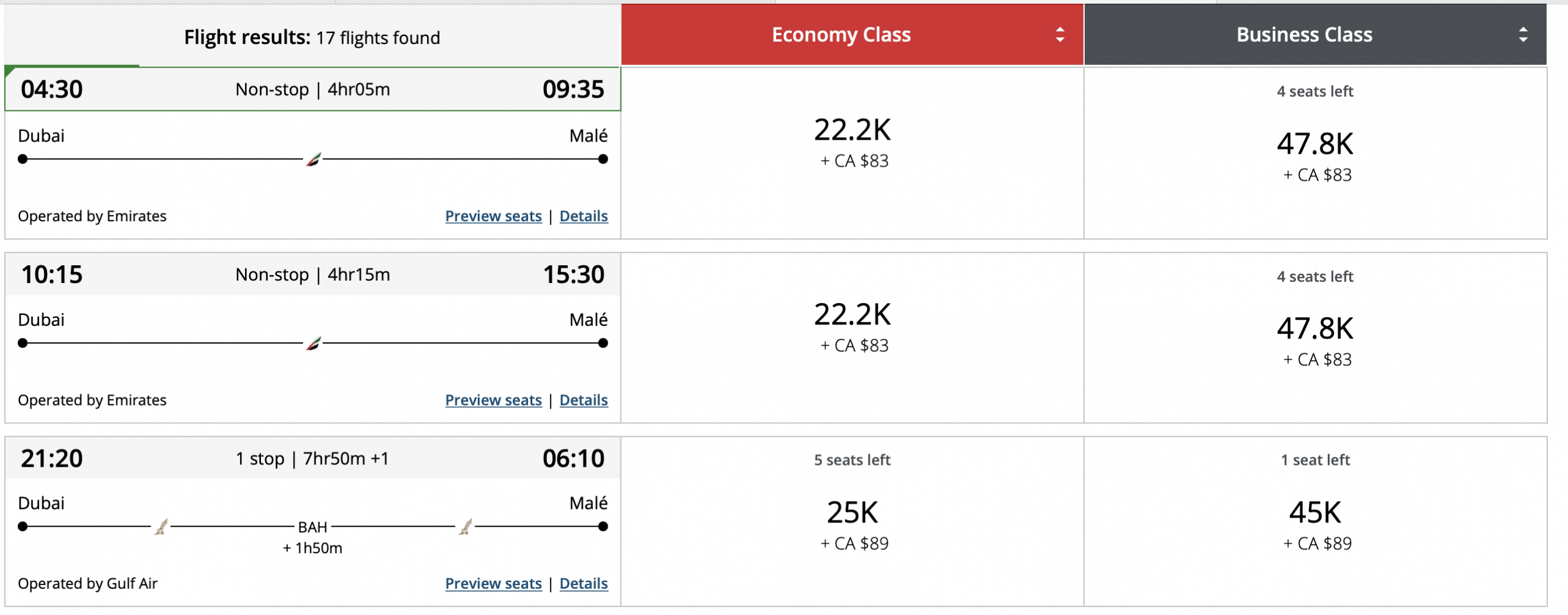
Task: Preview seats for the Gulf Air flight
Action: [493, 584]
